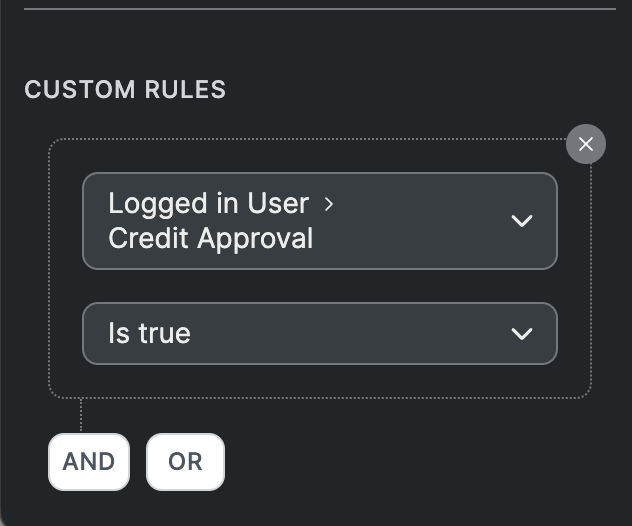Click the breadcrumb arrow after "Logged in User"

point(329,204)
